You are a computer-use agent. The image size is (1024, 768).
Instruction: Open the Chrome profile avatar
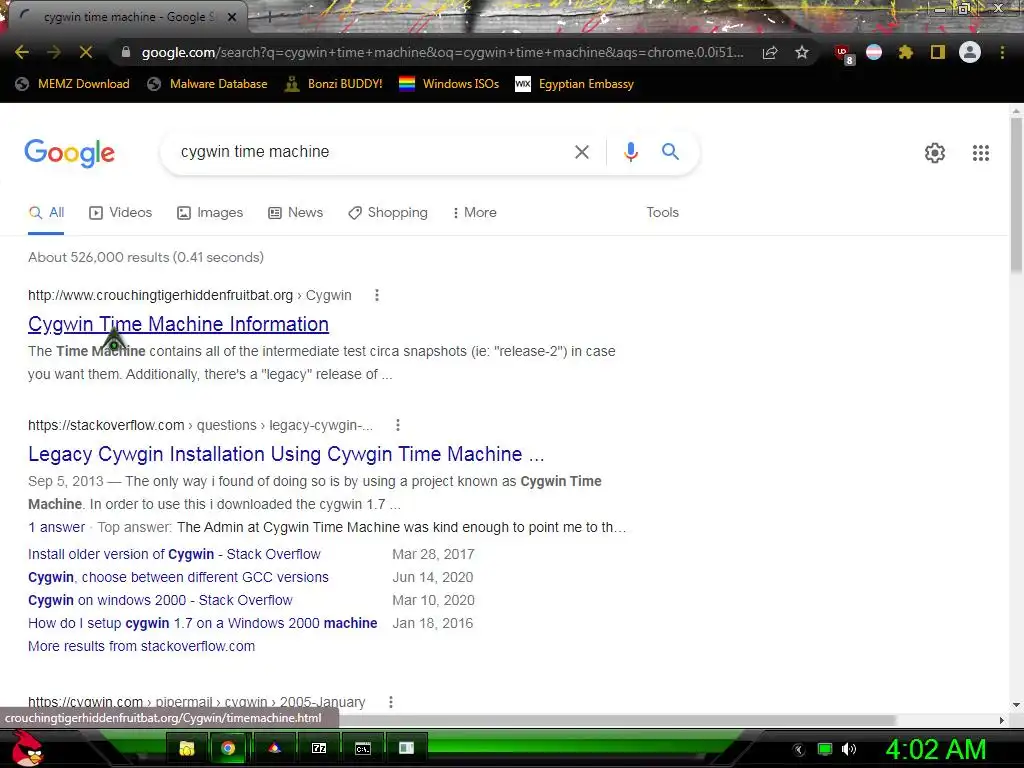pos(970,52)
